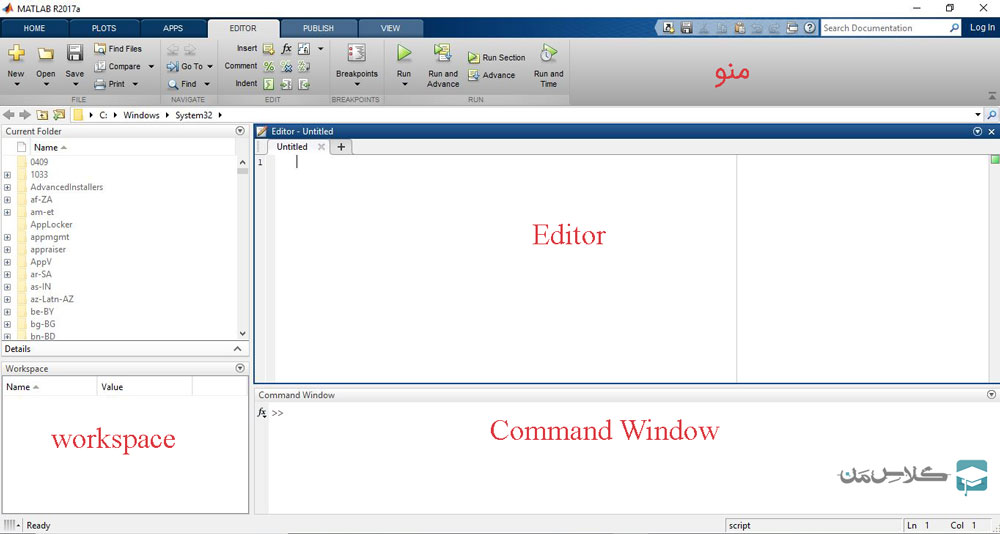Click the comment percent icon

268,66
